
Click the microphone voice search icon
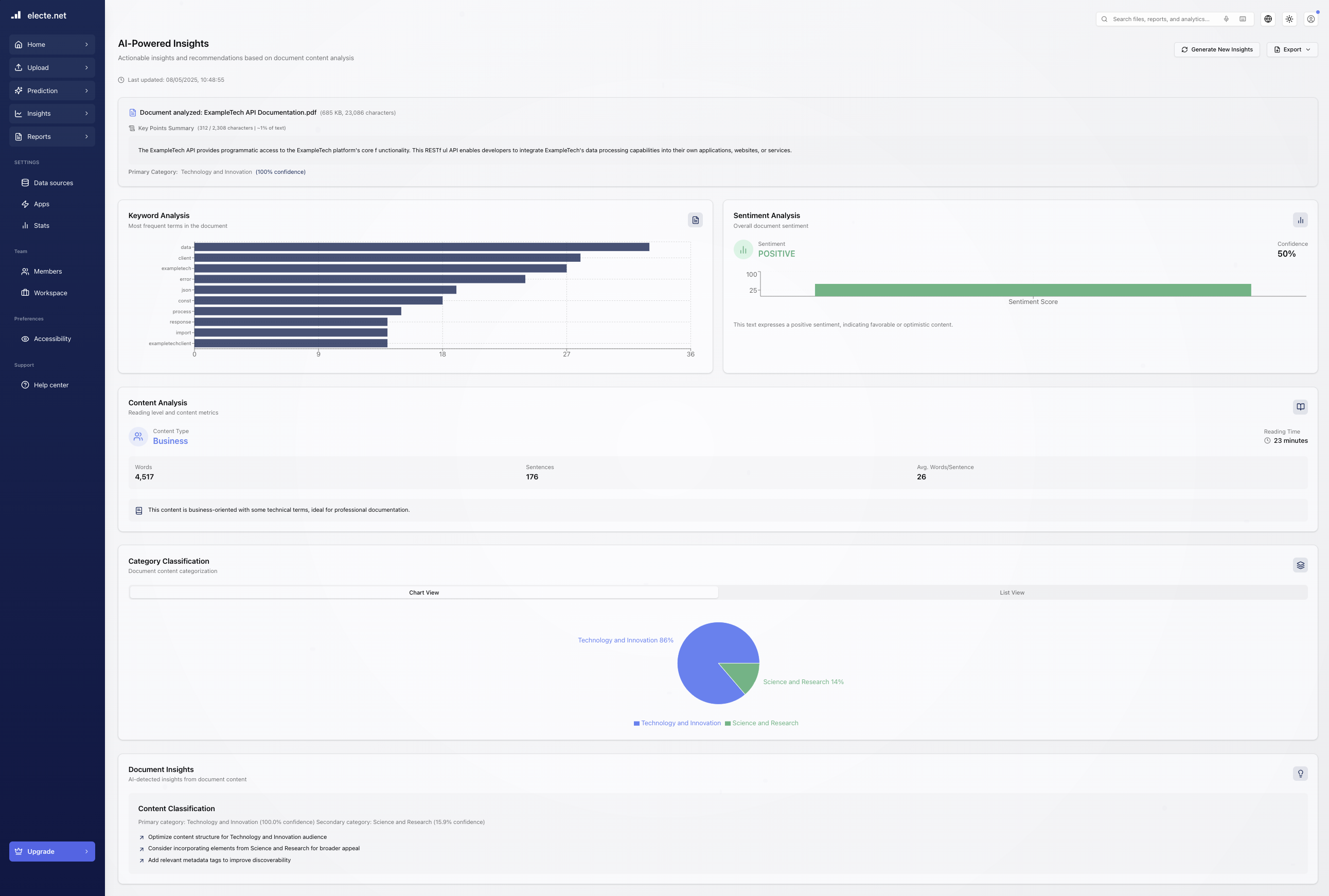coord(1226,19)
